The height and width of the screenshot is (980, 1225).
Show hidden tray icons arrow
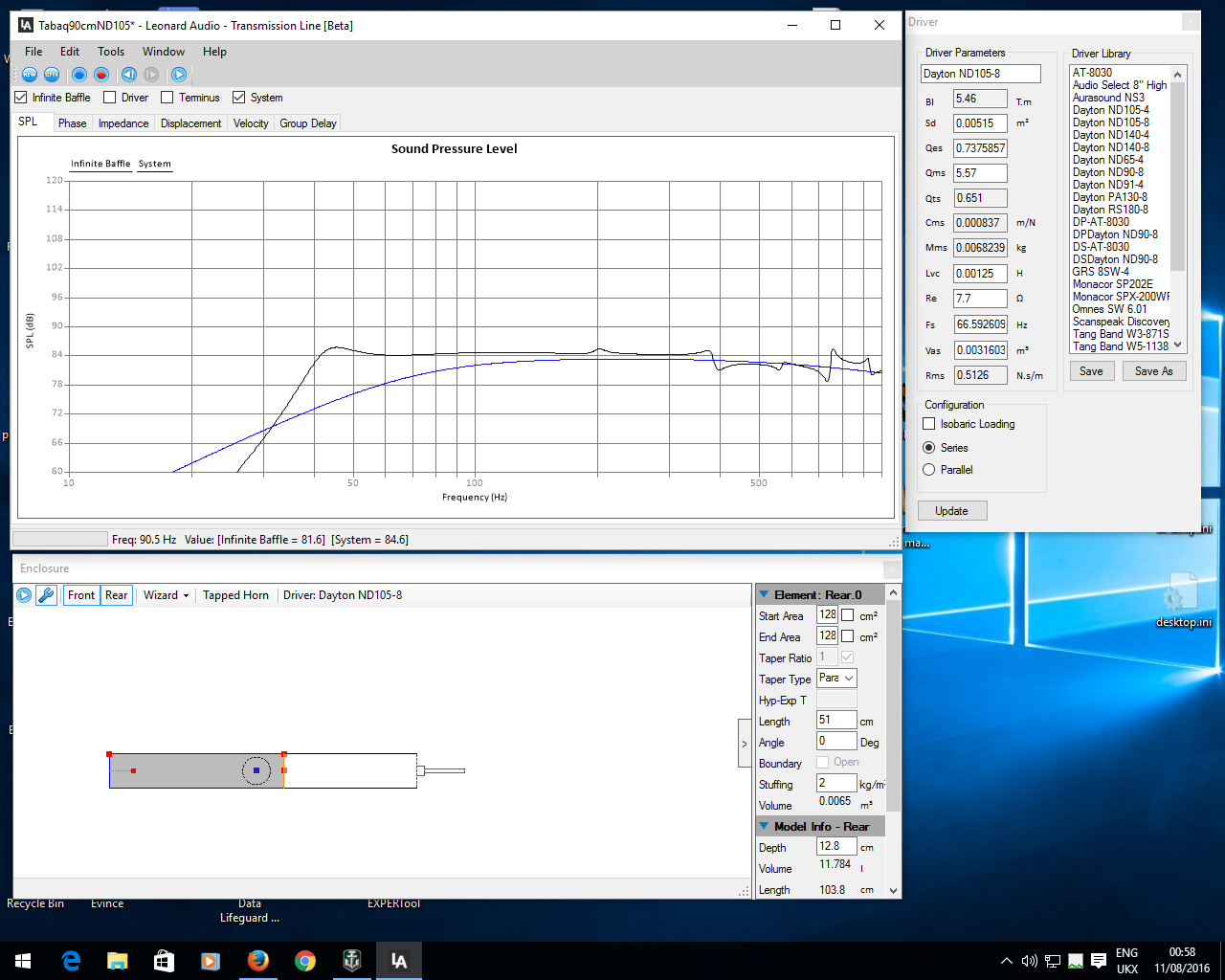point(1007,961)
